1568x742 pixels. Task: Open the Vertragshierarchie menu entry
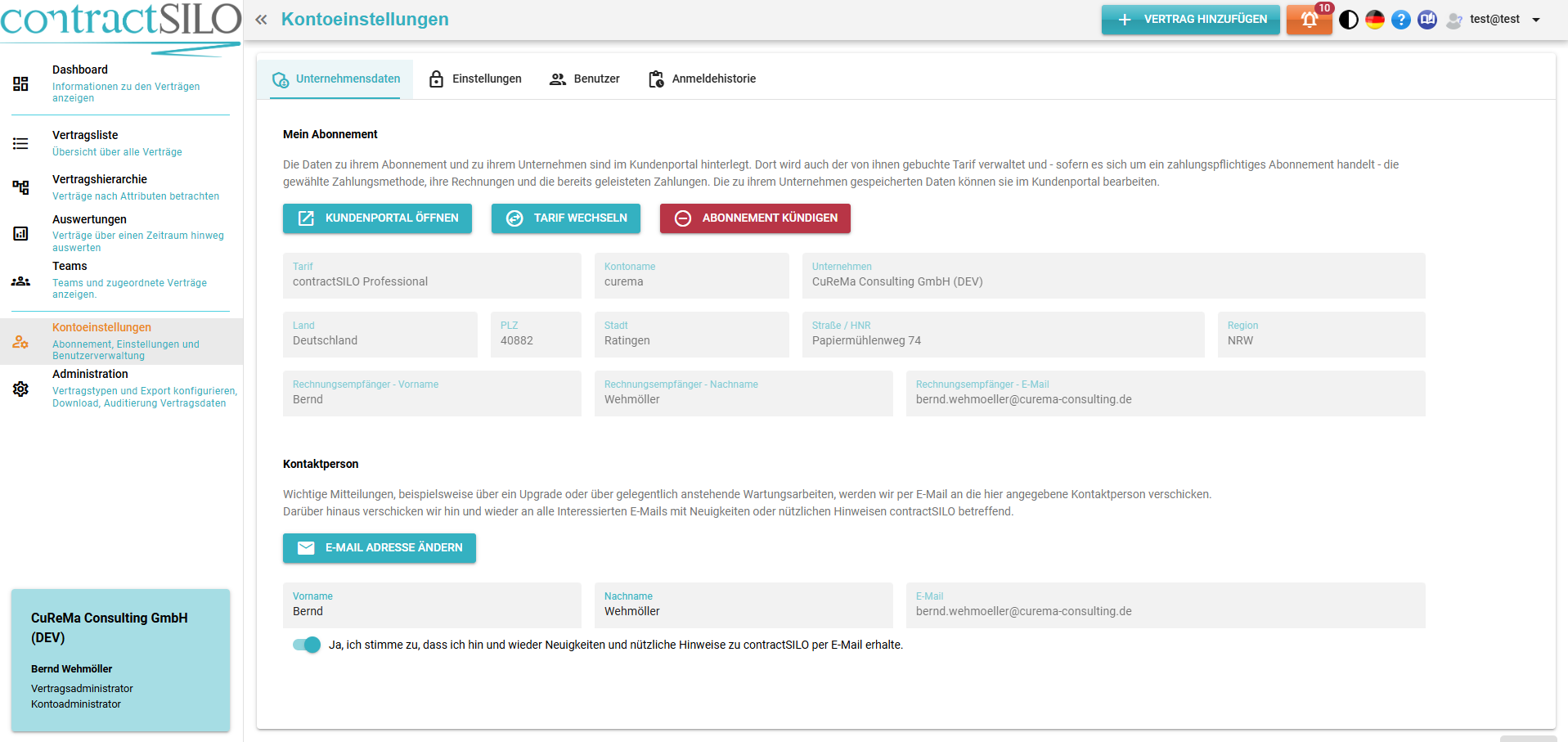click(x=121, y=187)
